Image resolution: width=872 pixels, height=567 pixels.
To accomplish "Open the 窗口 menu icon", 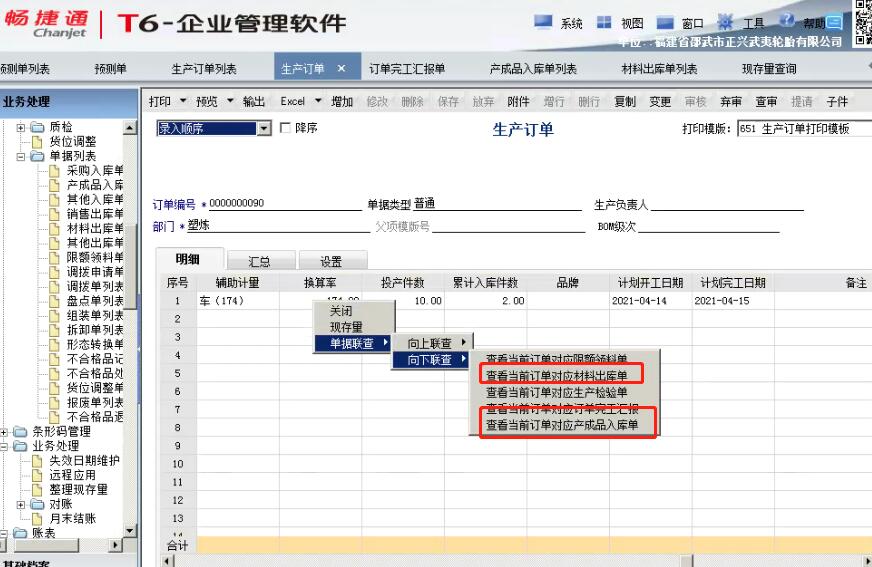I will pyautogui.click(x=665, y=23).
